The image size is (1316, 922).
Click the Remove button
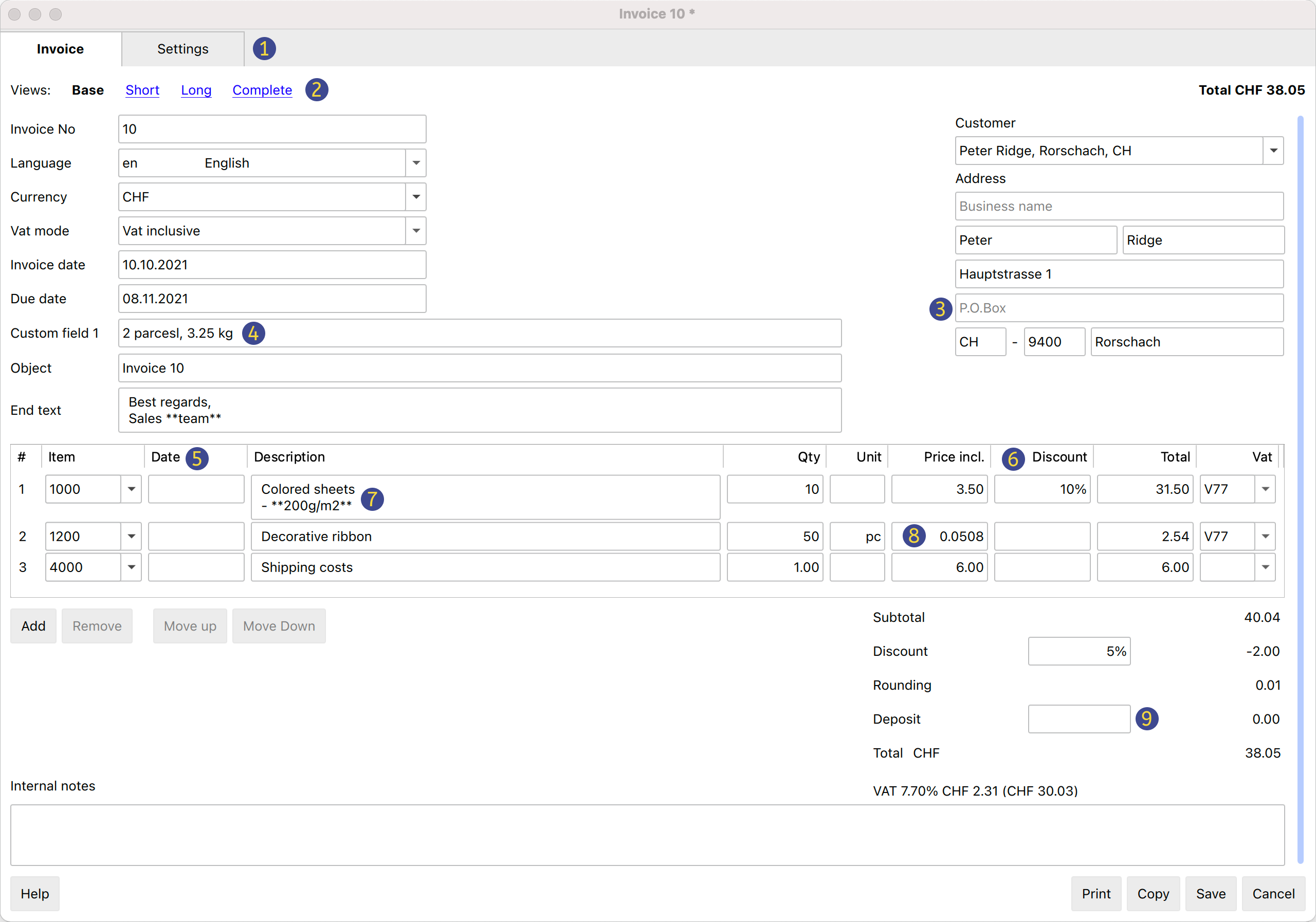click(x=97, y=626)
